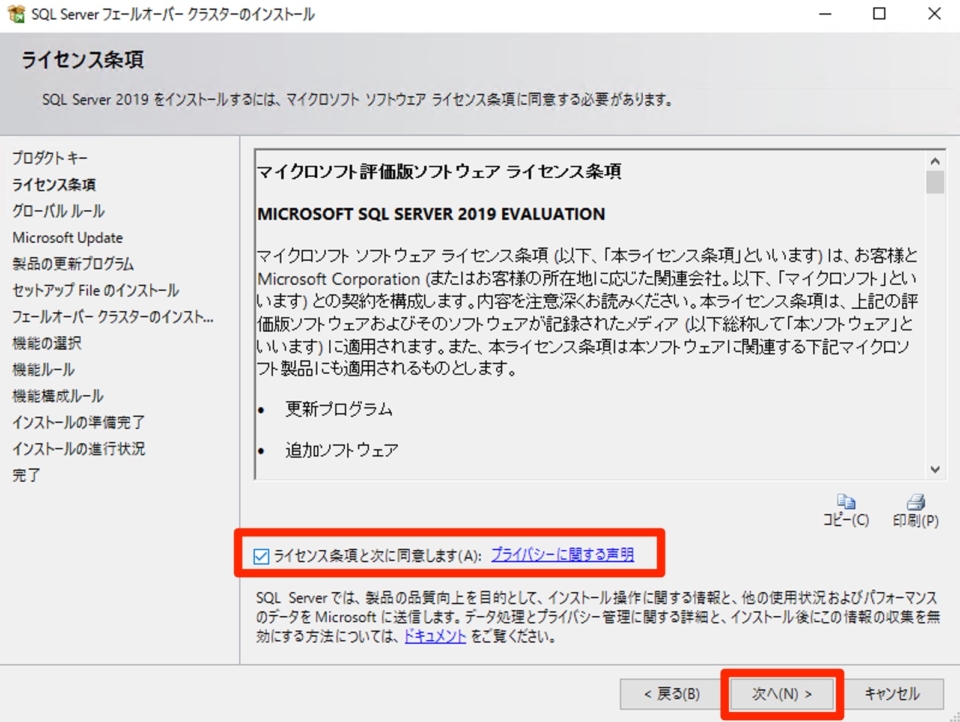Select the 製品の更新プログラム step
The height and width of the screenshot is (722, 960).
coord(73,264)
